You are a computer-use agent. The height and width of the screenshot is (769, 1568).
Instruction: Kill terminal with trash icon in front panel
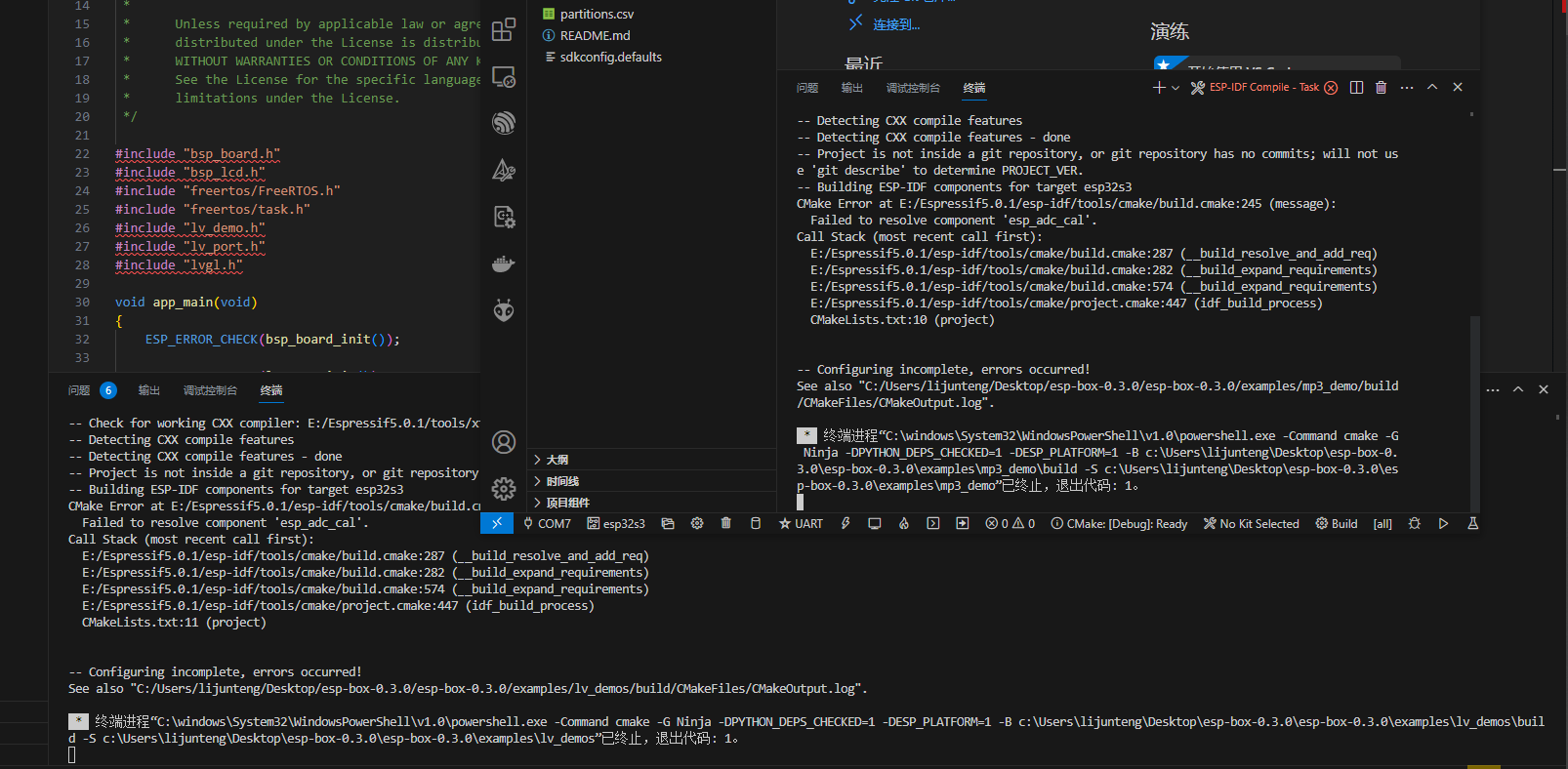click(1381, 87)
